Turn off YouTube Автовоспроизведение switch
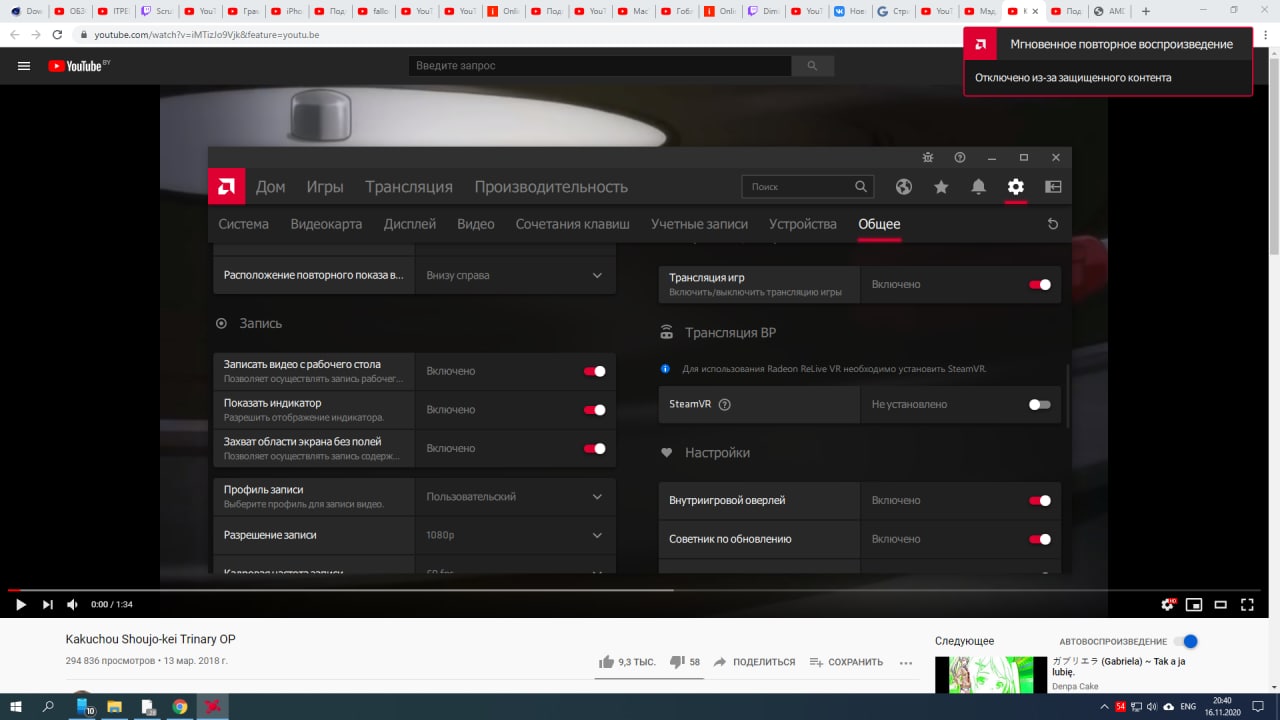 click(x=1186, y=641)
